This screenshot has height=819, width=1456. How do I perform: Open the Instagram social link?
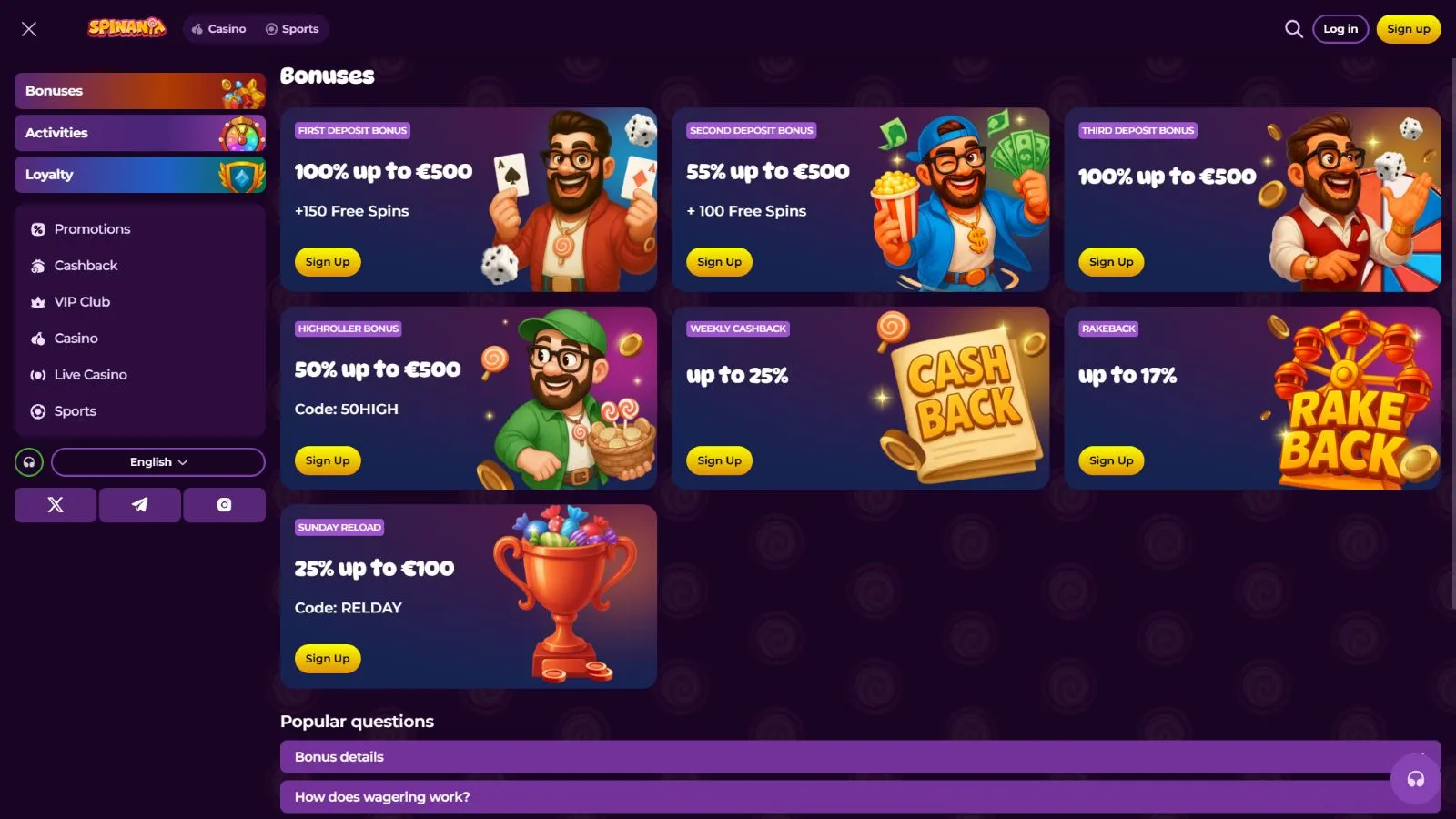tap(224, 505)
